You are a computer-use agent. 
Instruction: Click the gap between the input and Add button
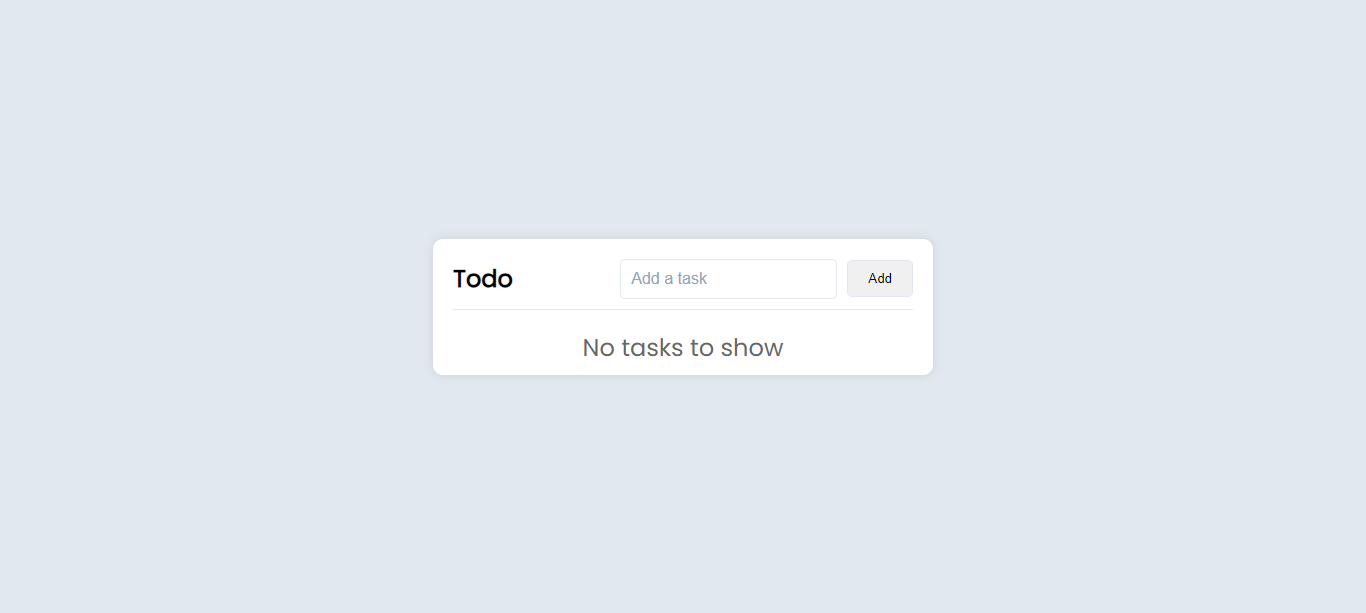(x=842, y=279)
